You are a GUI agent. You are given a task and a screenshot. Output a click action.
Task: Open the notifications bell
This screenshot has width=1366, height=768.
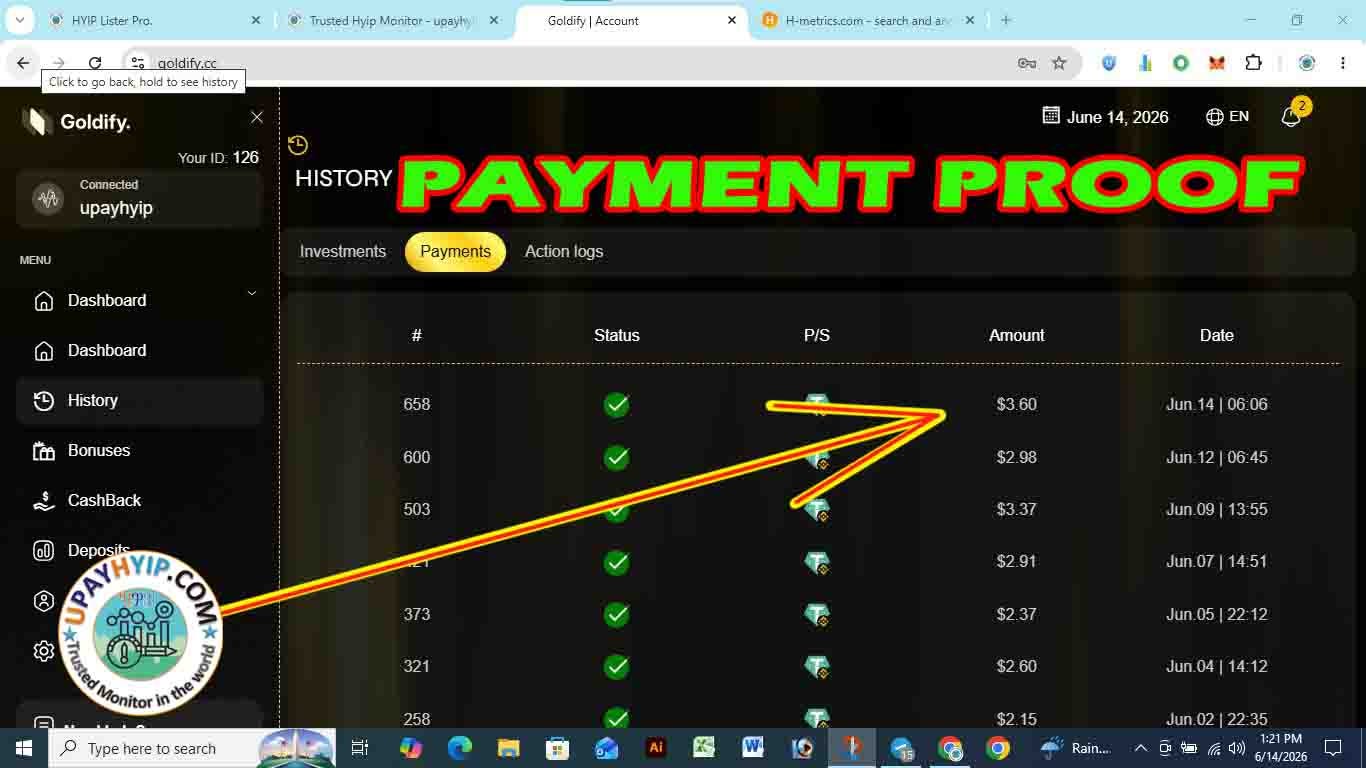(1291, 117)
